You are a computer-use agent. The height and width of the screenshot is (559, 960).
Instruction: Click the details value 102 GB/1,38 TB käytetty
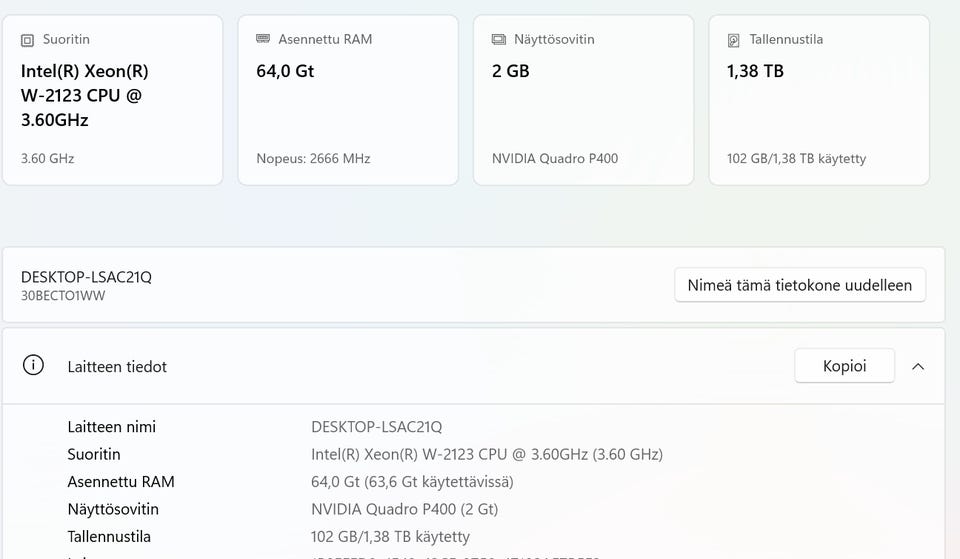click(x=390, y=536)
